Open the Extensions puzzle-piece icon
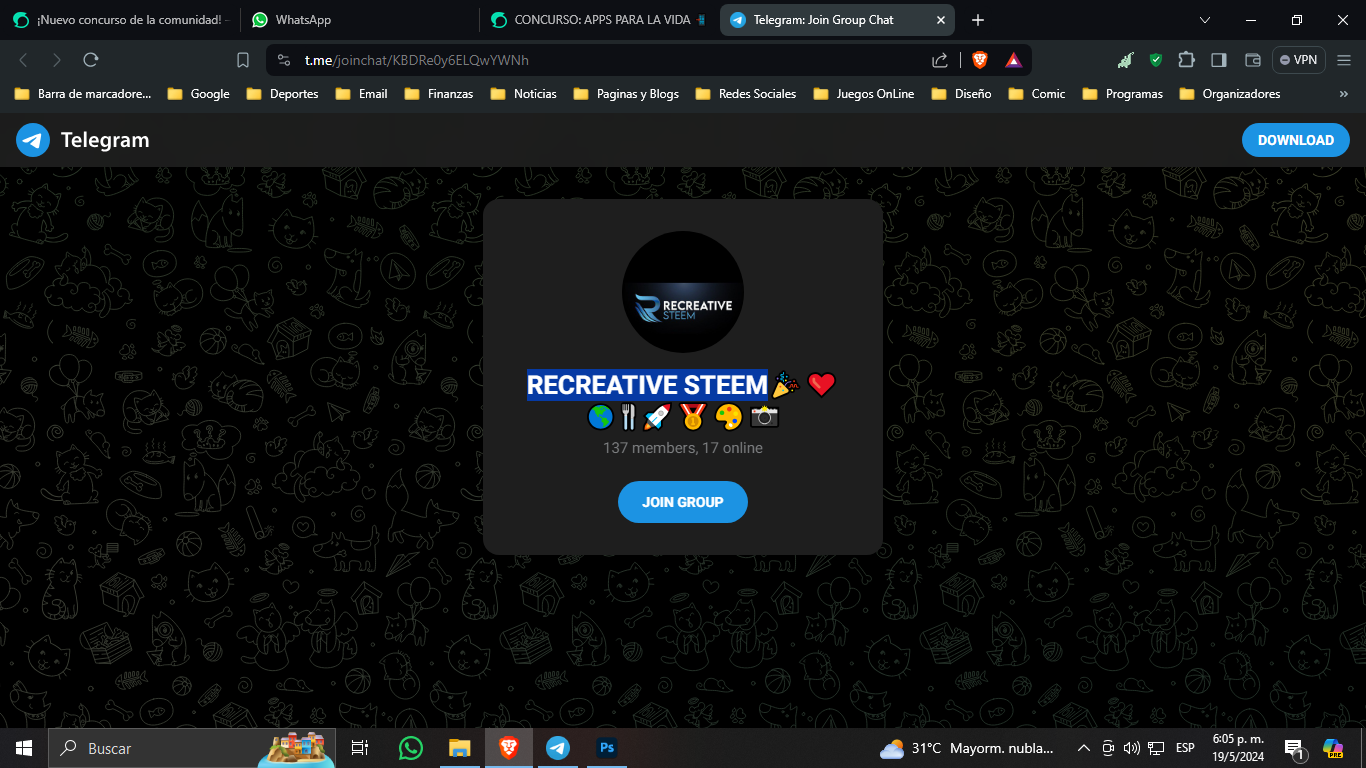The width and height of the screenshot is (1366, 768). click(x=1186, y=60)
